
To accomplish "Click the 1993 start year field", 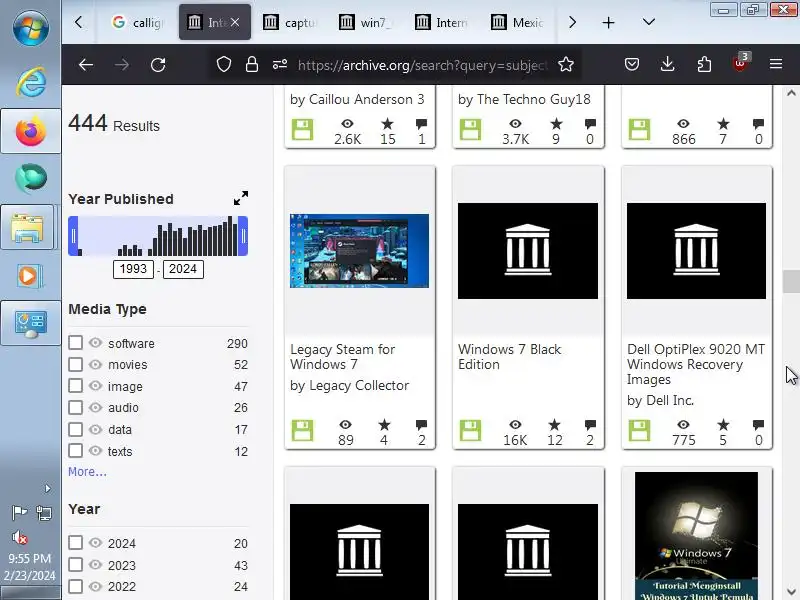I will pos(133,269).
